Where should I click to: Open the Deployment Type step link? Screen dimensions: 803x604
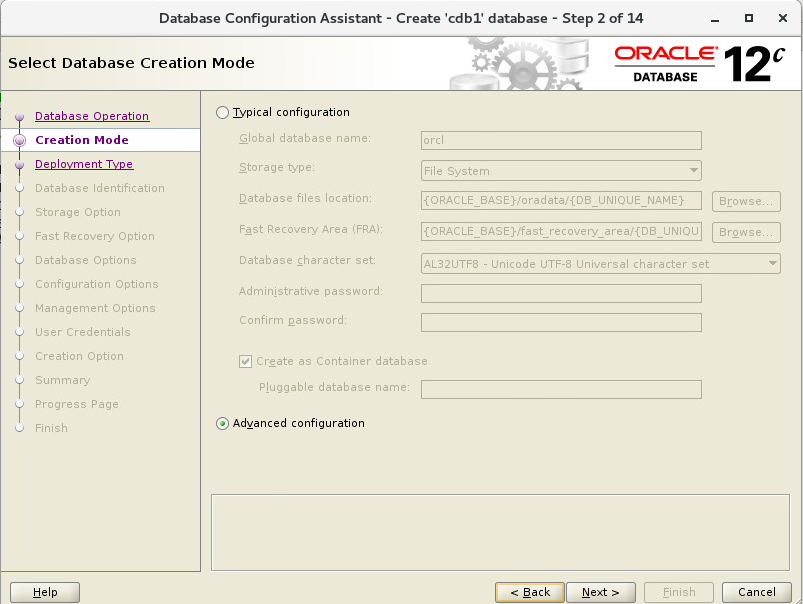click(84, 164)
